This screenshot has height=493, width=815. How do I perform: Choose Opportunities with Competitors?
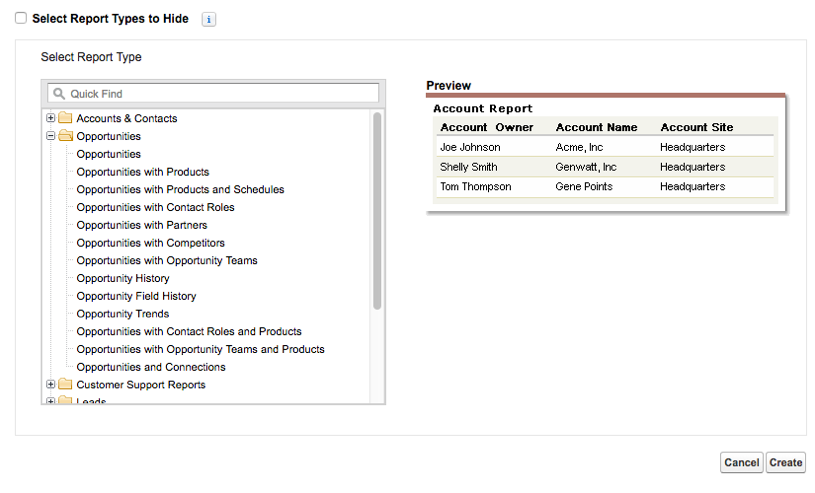pos(150,243)
